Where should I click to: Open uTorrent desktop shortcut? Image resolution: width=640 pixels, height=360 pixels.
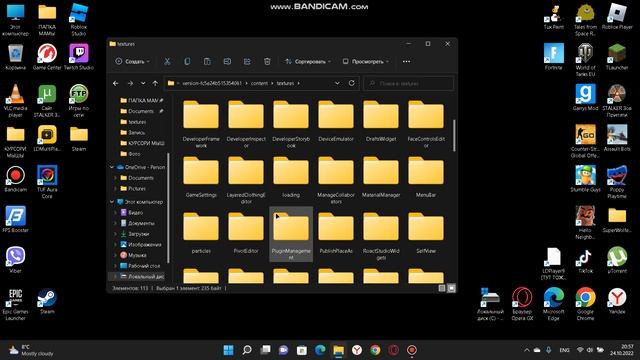click(617, 260)
